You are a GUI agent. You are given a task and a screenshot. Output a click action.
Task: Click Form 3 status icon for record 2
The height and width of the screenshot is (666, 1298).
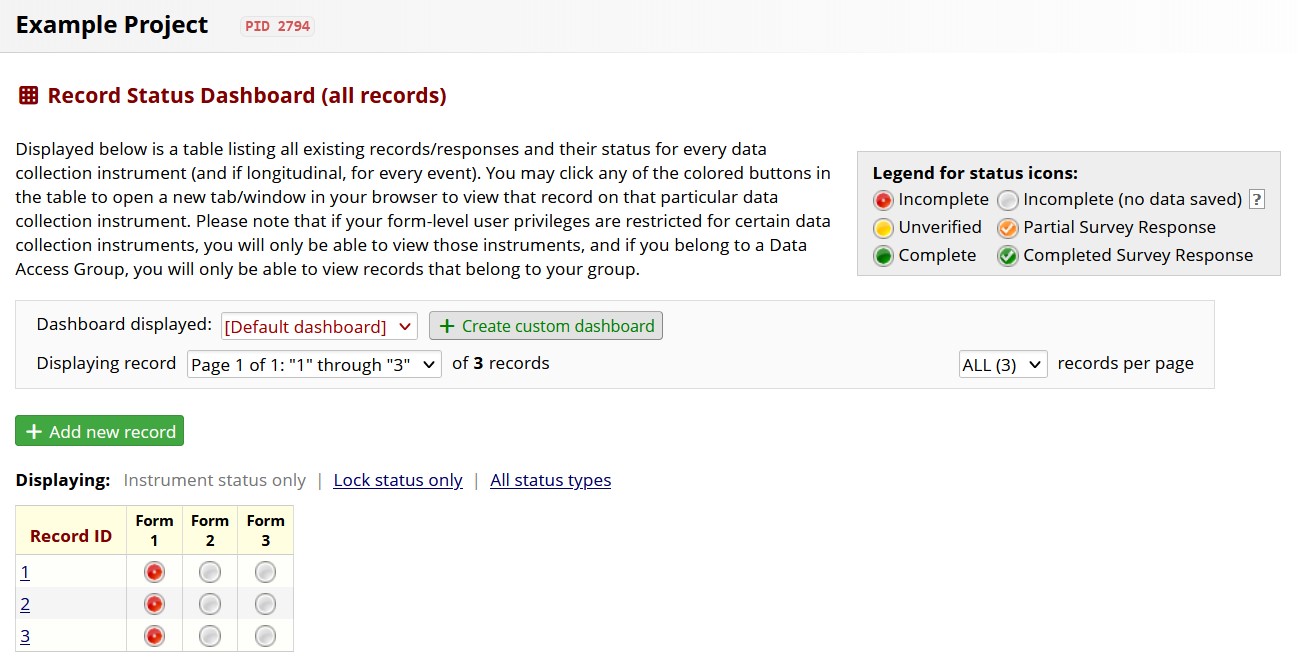tap(265, 604)
